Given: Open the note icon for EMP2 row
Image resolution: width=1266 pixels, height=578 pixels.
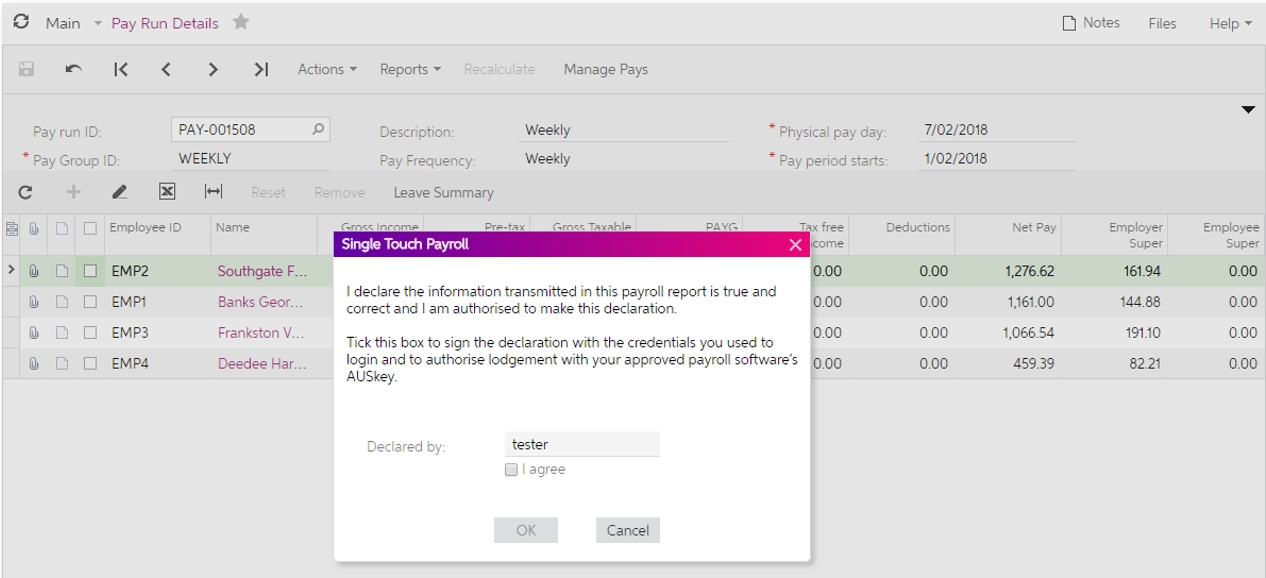Looking at the screenshot, I should tap(61, 270).
